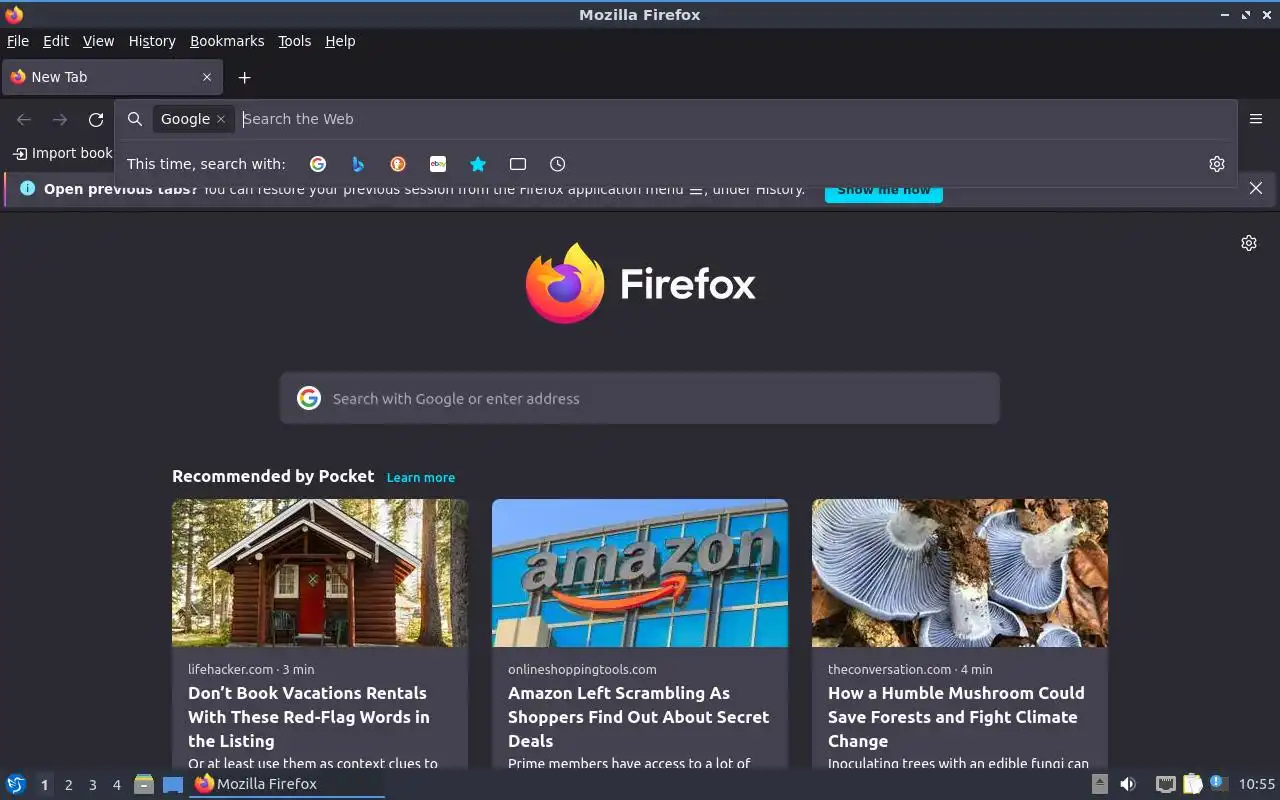Open search settings gear in URL dropdown
1280x800 pixels.
pos(1217,164)
